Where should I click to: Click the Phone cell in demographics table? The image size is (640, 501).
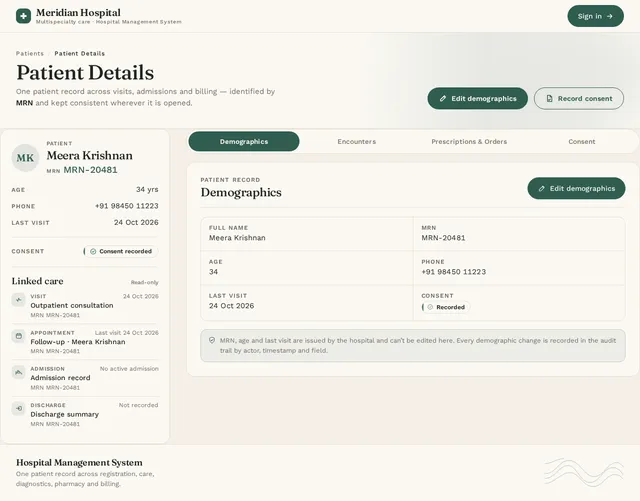click(x=519, y=268)
